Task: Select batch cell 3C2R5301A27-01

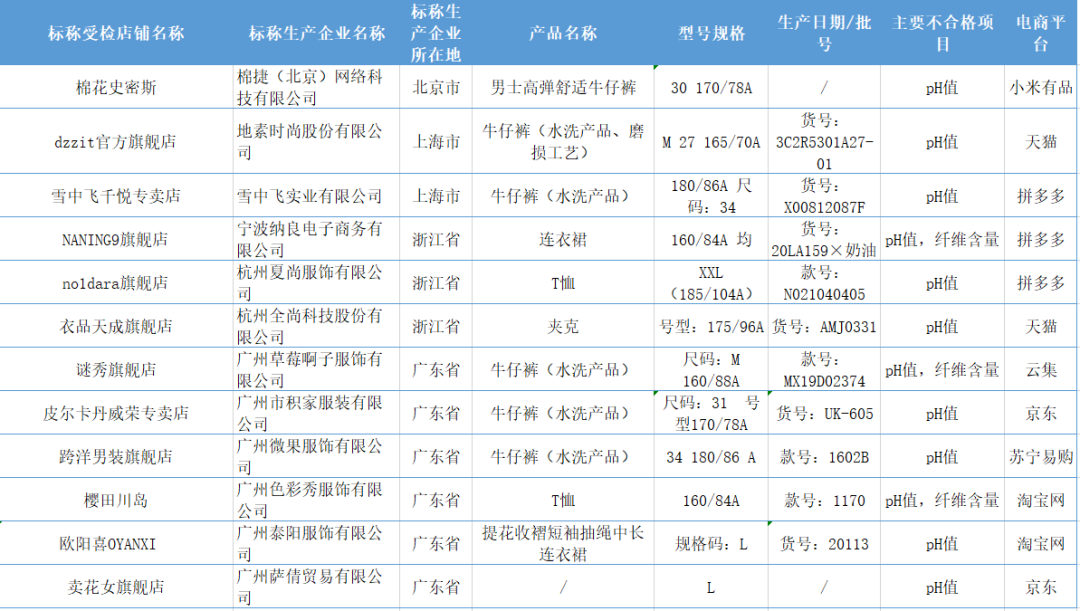Action: [x=824, y=142]
